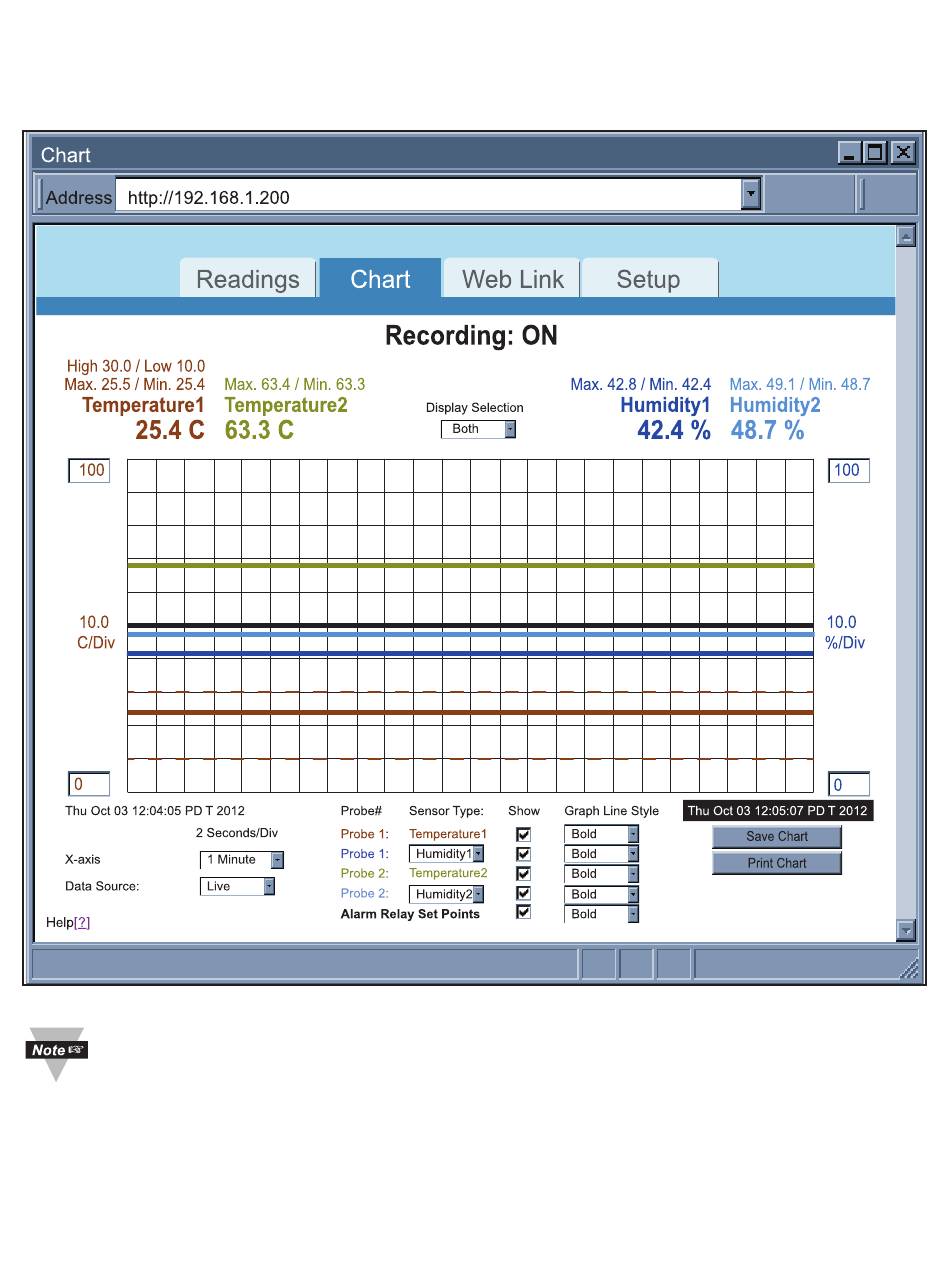Click the Save Chart button
The height and width of the screenshot is (1282, 950).
coord(777,836)
